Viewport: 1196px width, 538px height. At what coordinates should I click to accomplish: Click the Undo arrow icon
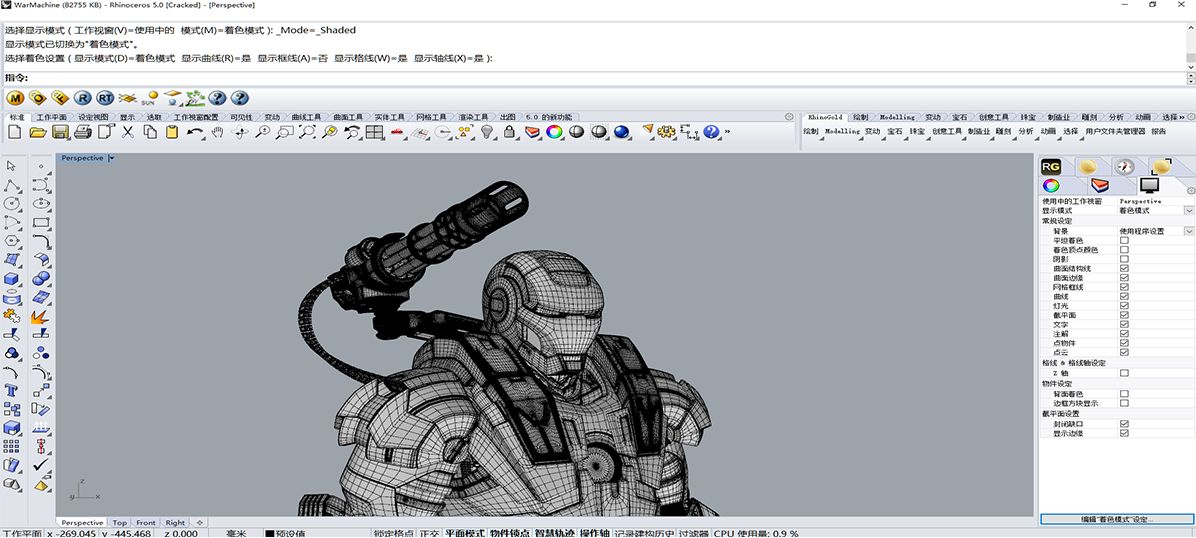[194, 132]
